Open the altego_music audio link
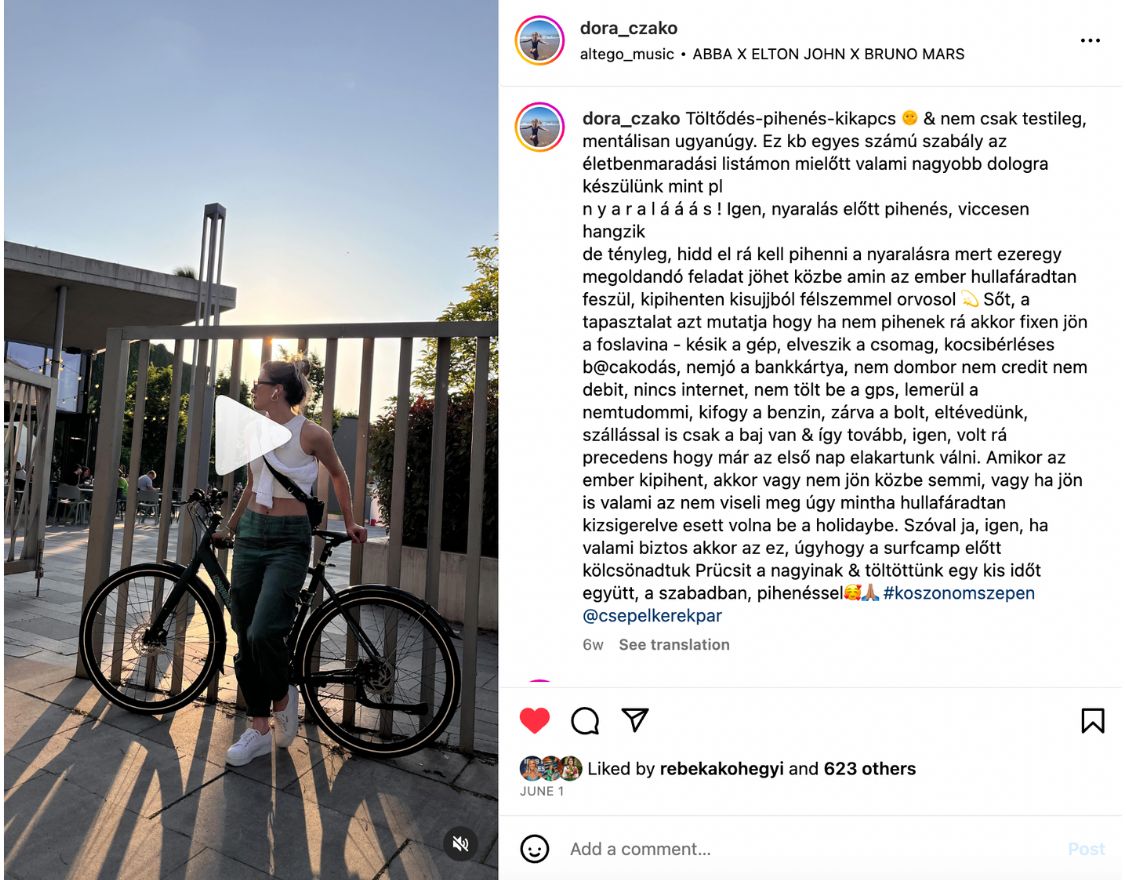 tap(627, 54)
